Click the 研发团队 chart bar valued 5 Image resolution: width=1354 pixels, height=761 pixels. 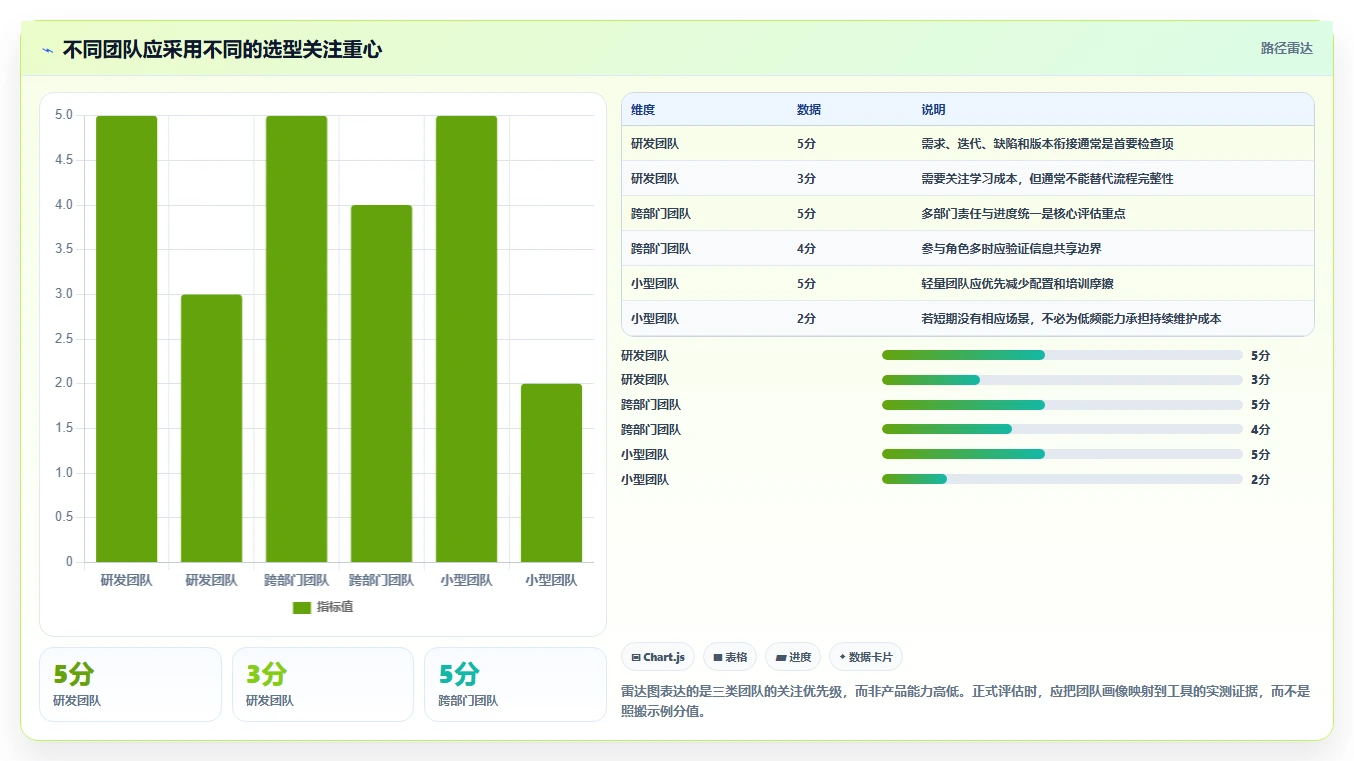pos(126,339)
